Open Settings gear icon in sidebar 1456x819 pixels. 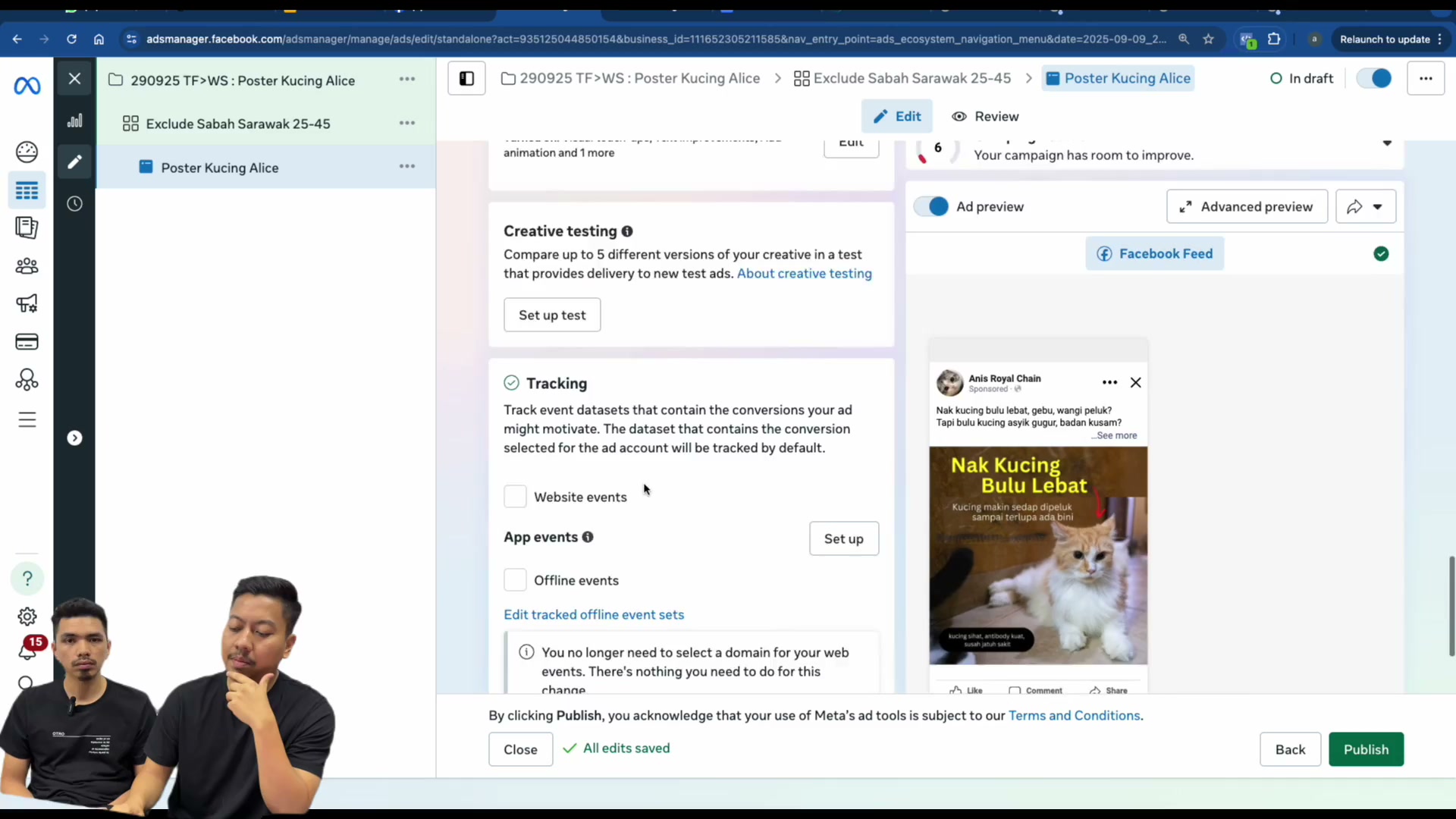click(x=27, y=617)
